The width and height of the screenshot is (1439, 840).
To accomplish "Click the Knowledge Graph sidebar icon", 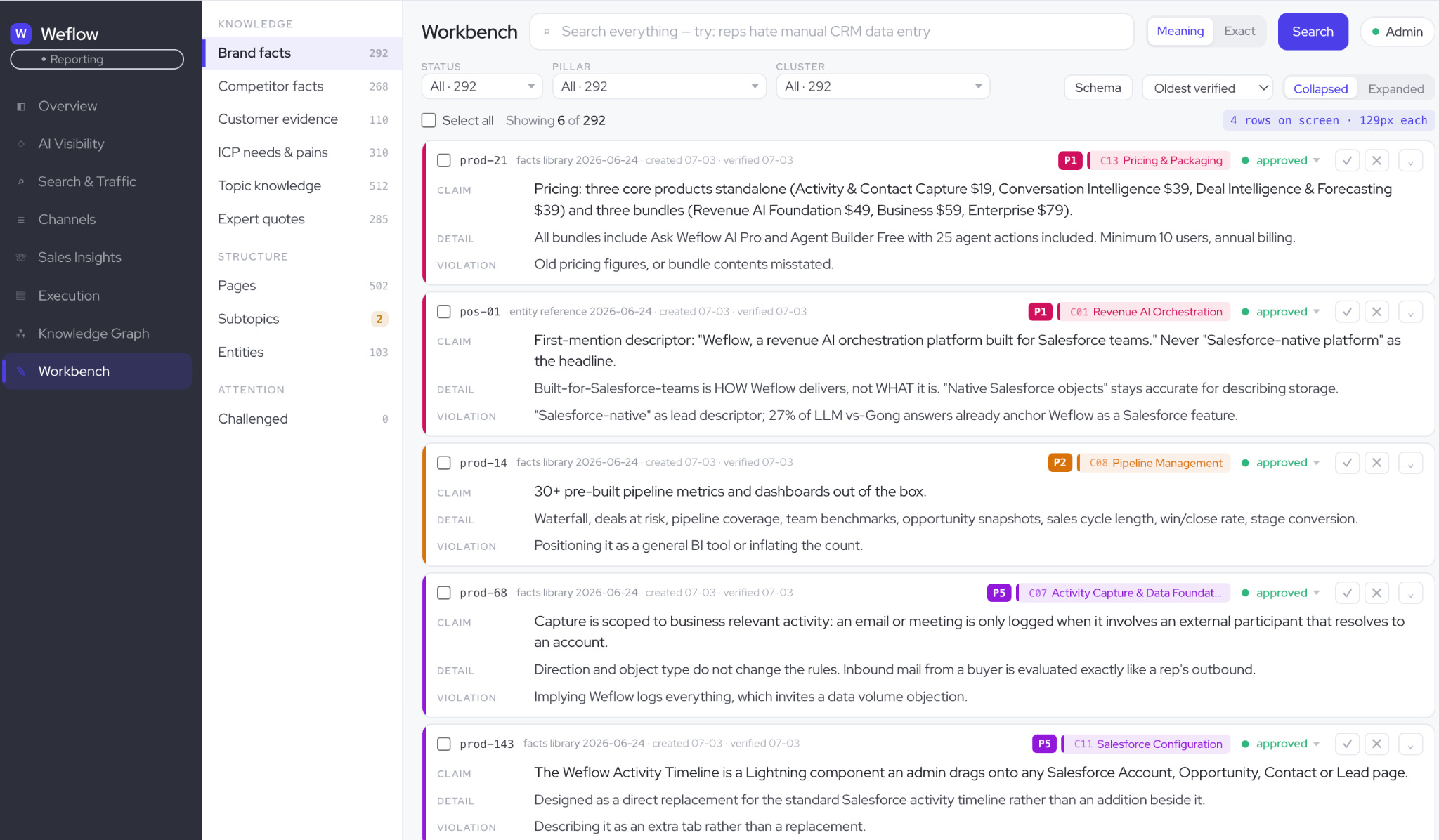I will pos(21,334).
